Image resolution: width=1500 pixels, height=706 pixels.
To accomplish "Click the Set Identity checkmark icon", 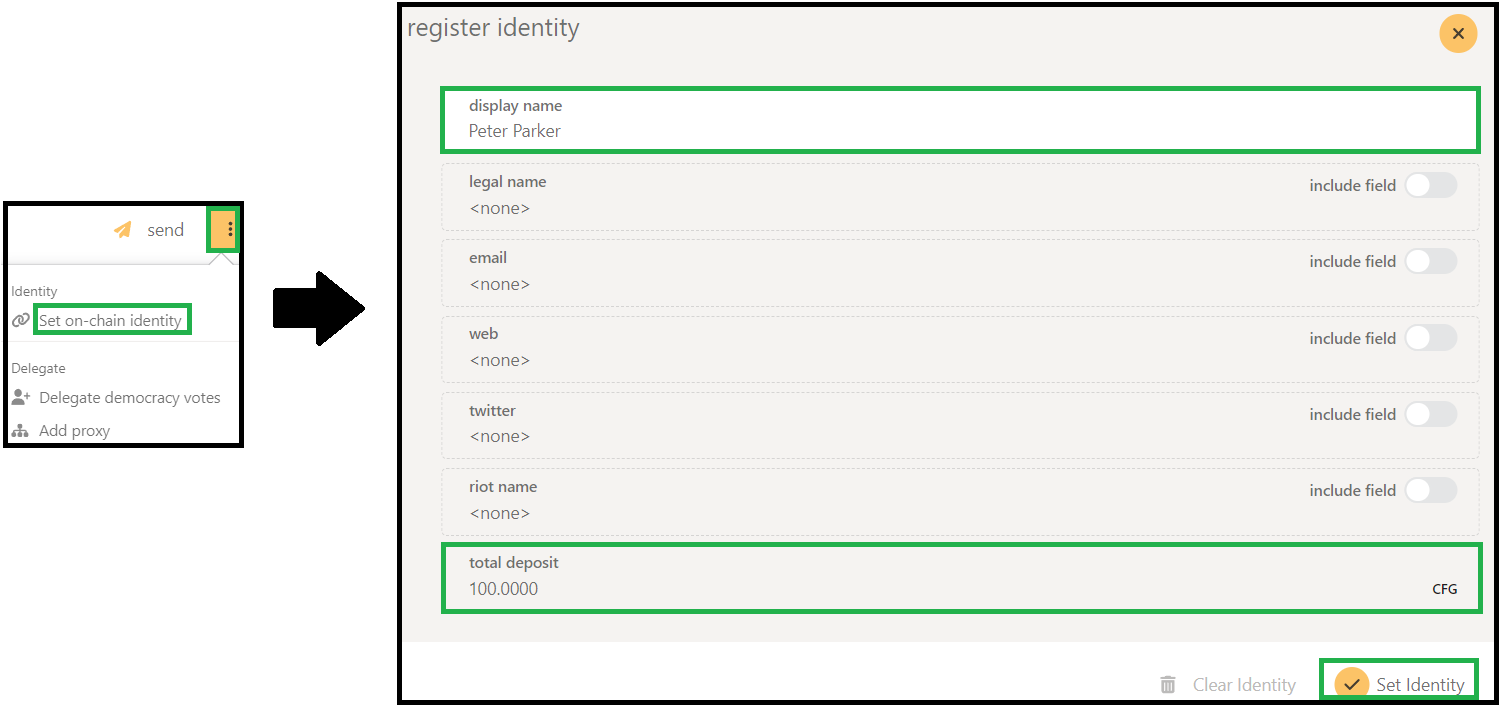I will click(x=1352, y=684).
